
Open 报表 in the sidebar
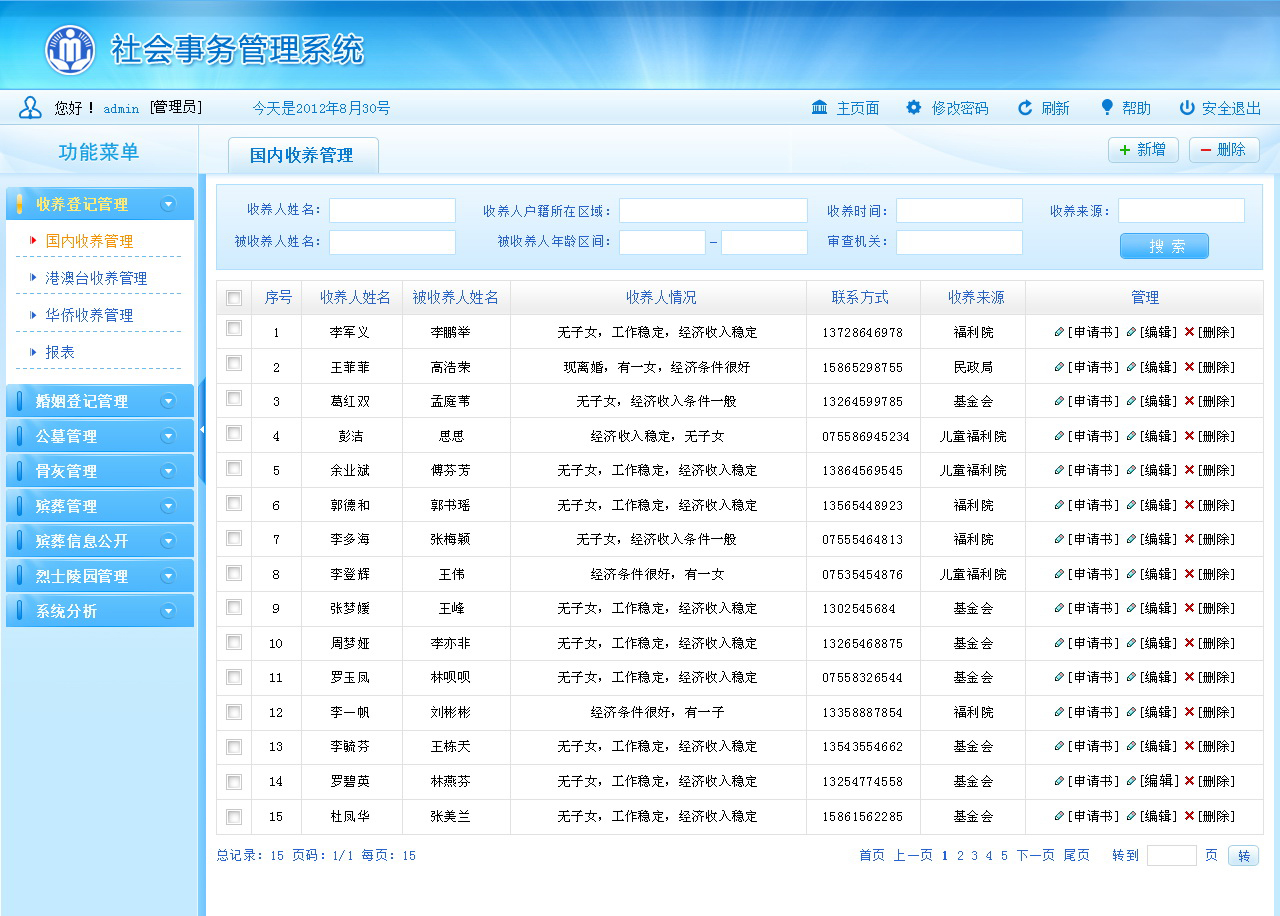pyautogui.click(x=60, y=352)
